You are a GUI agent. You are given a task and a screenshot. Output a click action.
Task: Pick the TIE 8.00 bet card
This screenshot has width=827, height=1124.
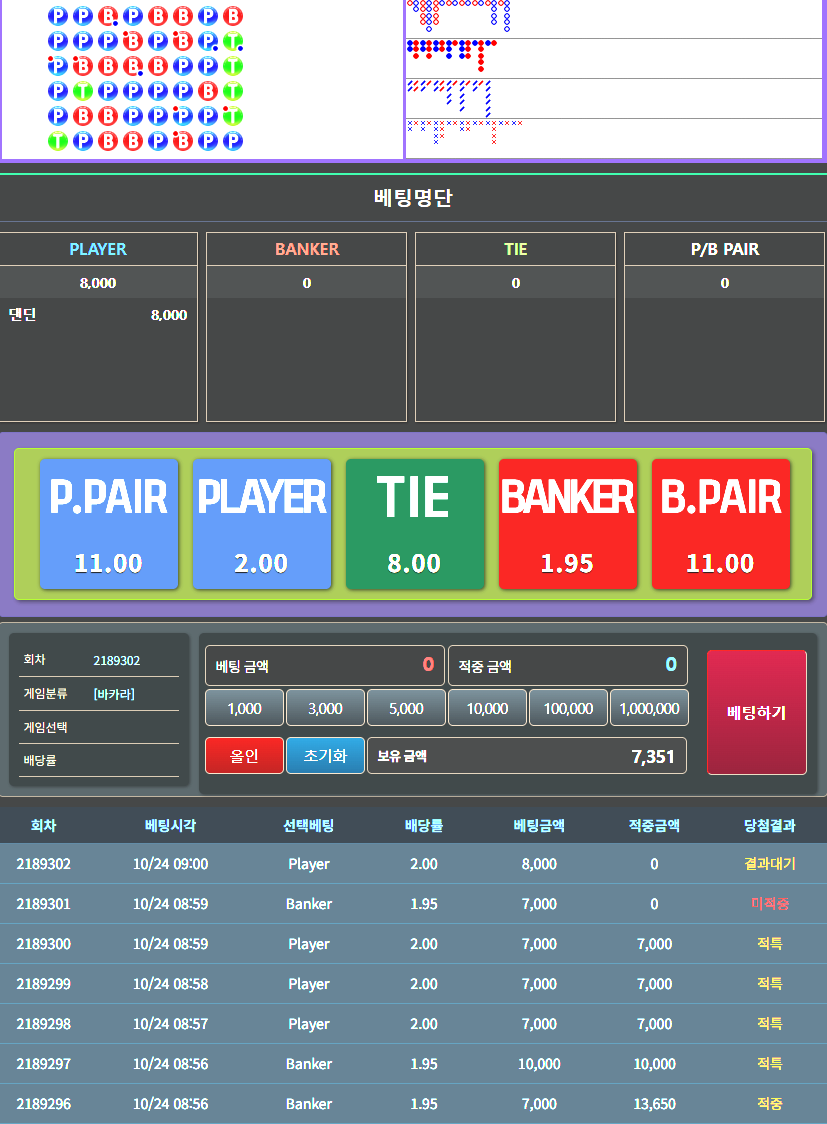[415, 524]
